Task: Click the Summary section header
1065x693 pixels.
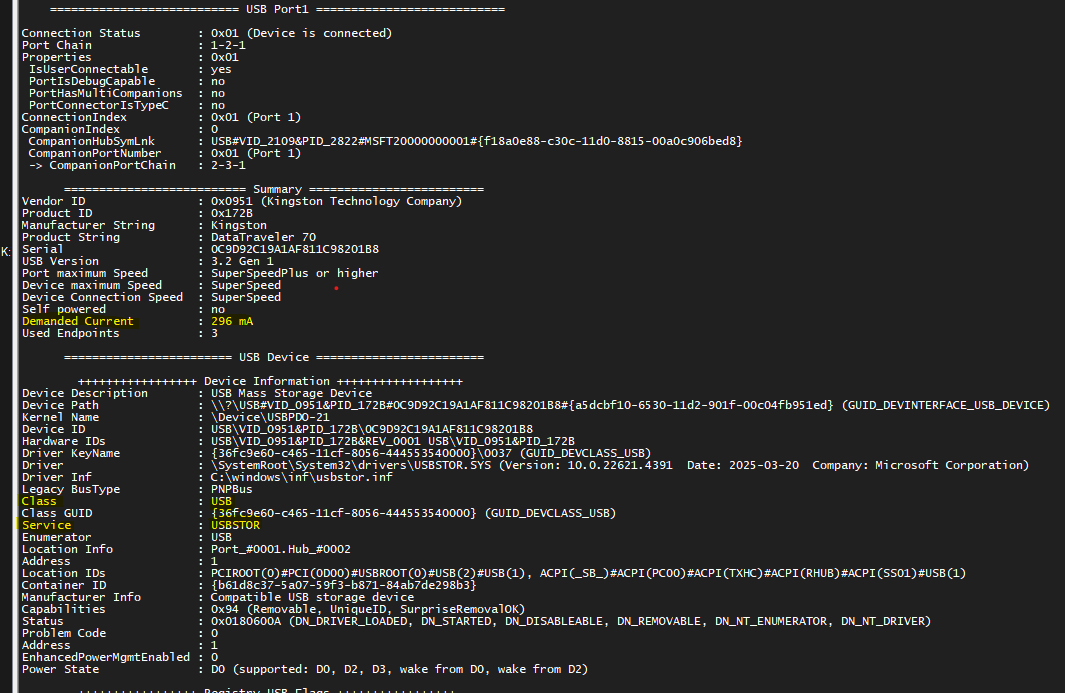Action: tap(277, 189)
